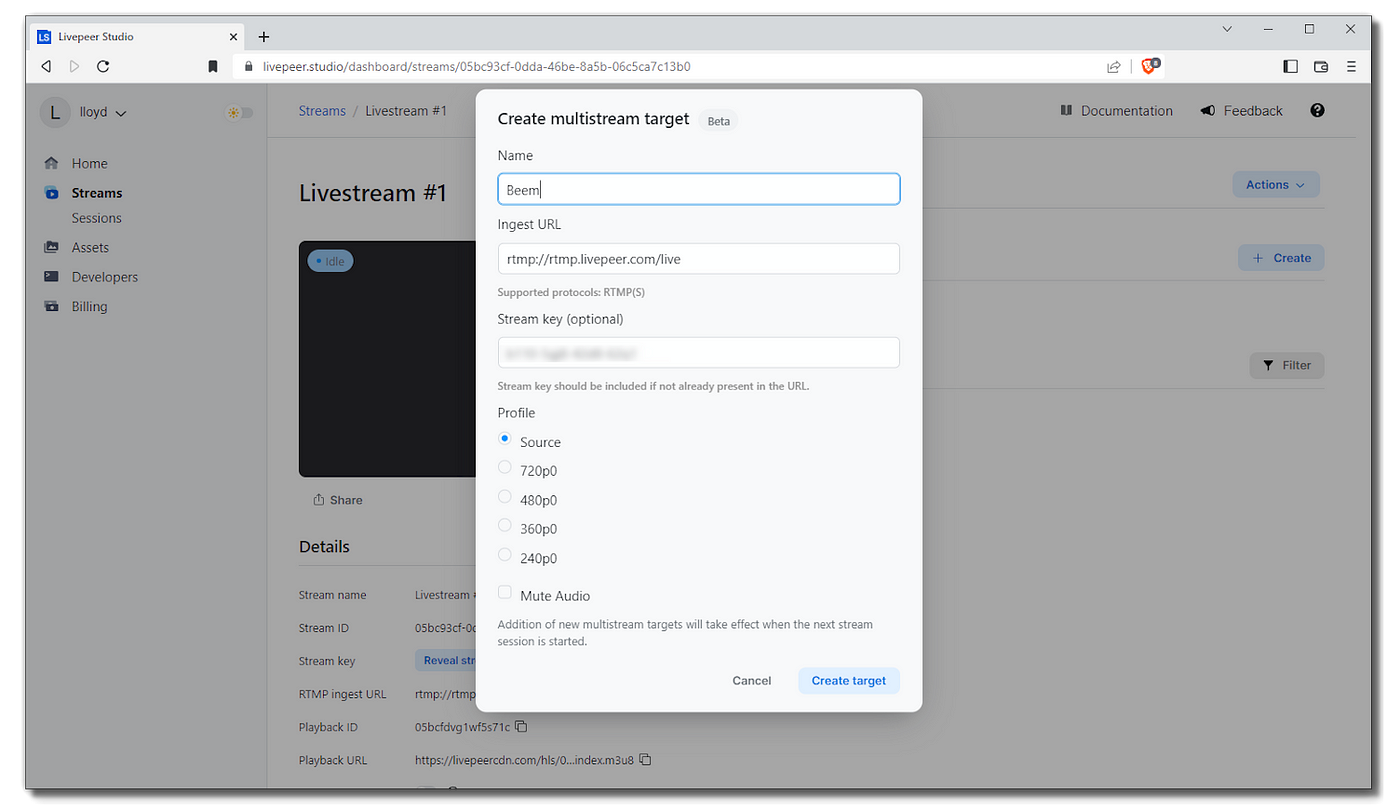Click the Stream key optional input field
Screen dimensions: 1400x811
coord(699,353)
